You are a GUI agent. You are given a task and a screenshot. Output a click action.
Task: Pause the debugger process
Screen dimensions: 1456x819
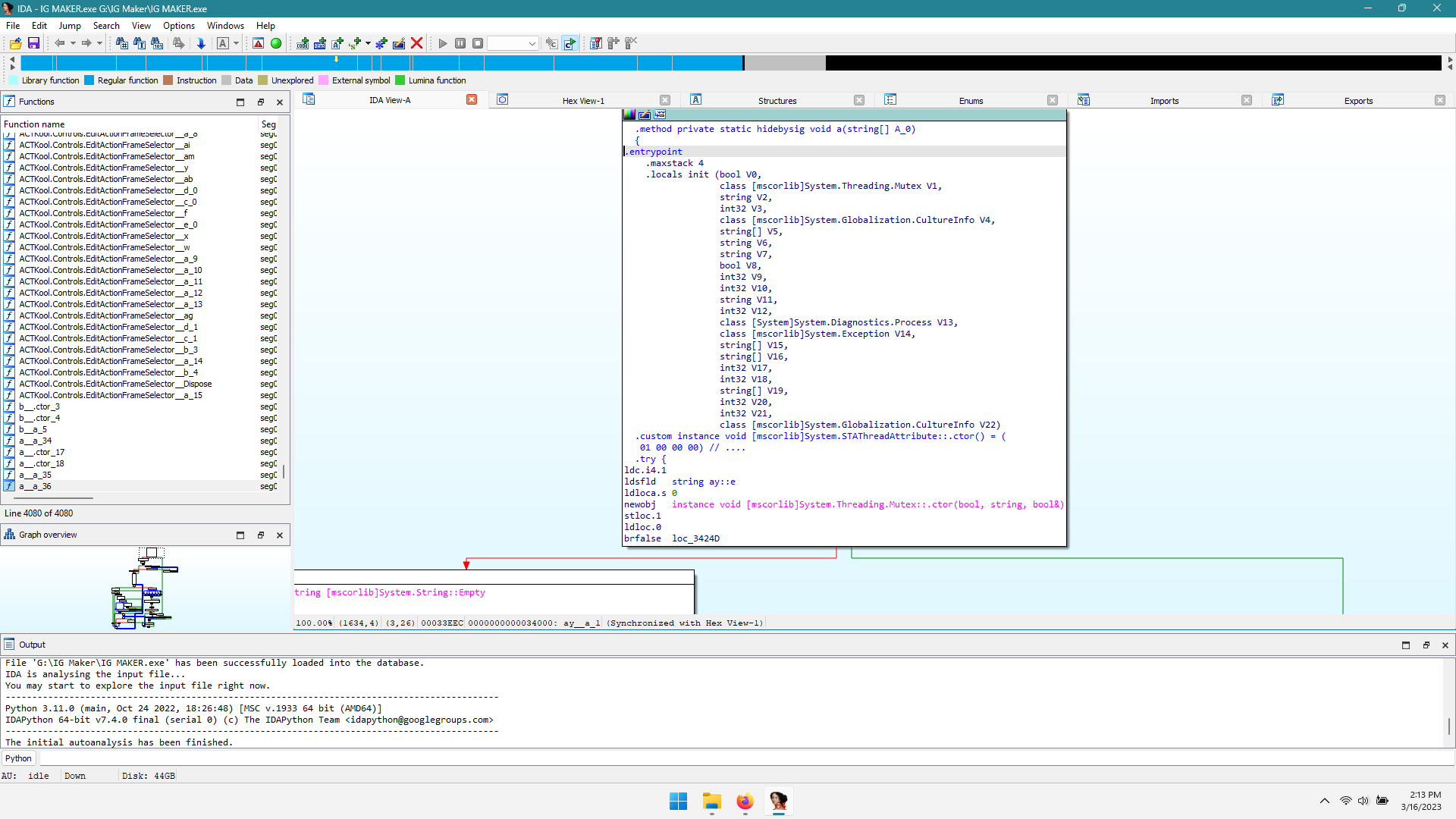460,43
